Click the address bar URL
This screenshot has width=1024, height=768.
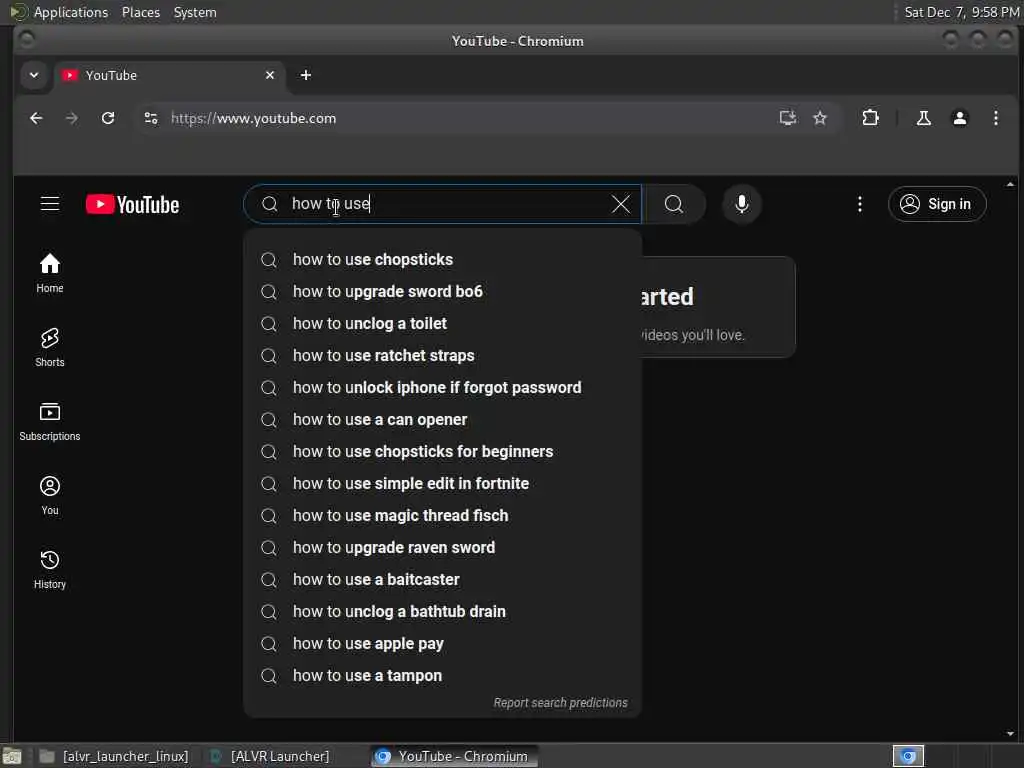[x=253, y=118]
